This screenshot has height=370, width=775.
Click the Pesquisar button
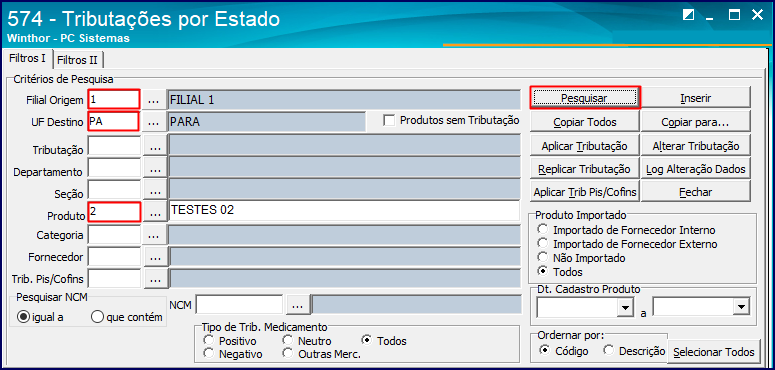coord(585,98)
